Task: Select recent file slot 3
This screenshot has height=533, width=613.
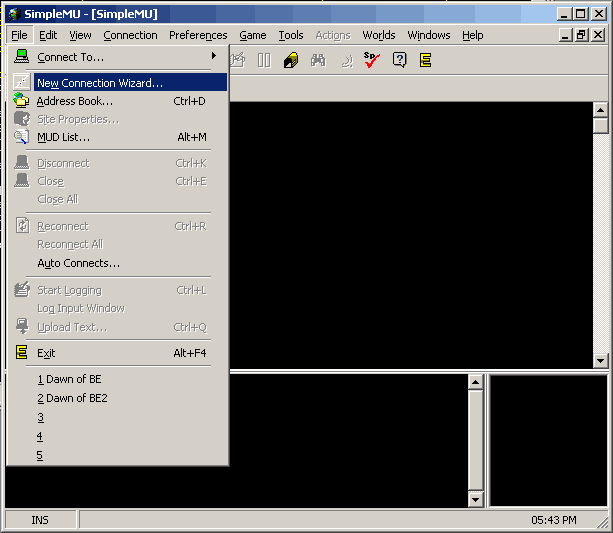Action: tap(117, 417)
